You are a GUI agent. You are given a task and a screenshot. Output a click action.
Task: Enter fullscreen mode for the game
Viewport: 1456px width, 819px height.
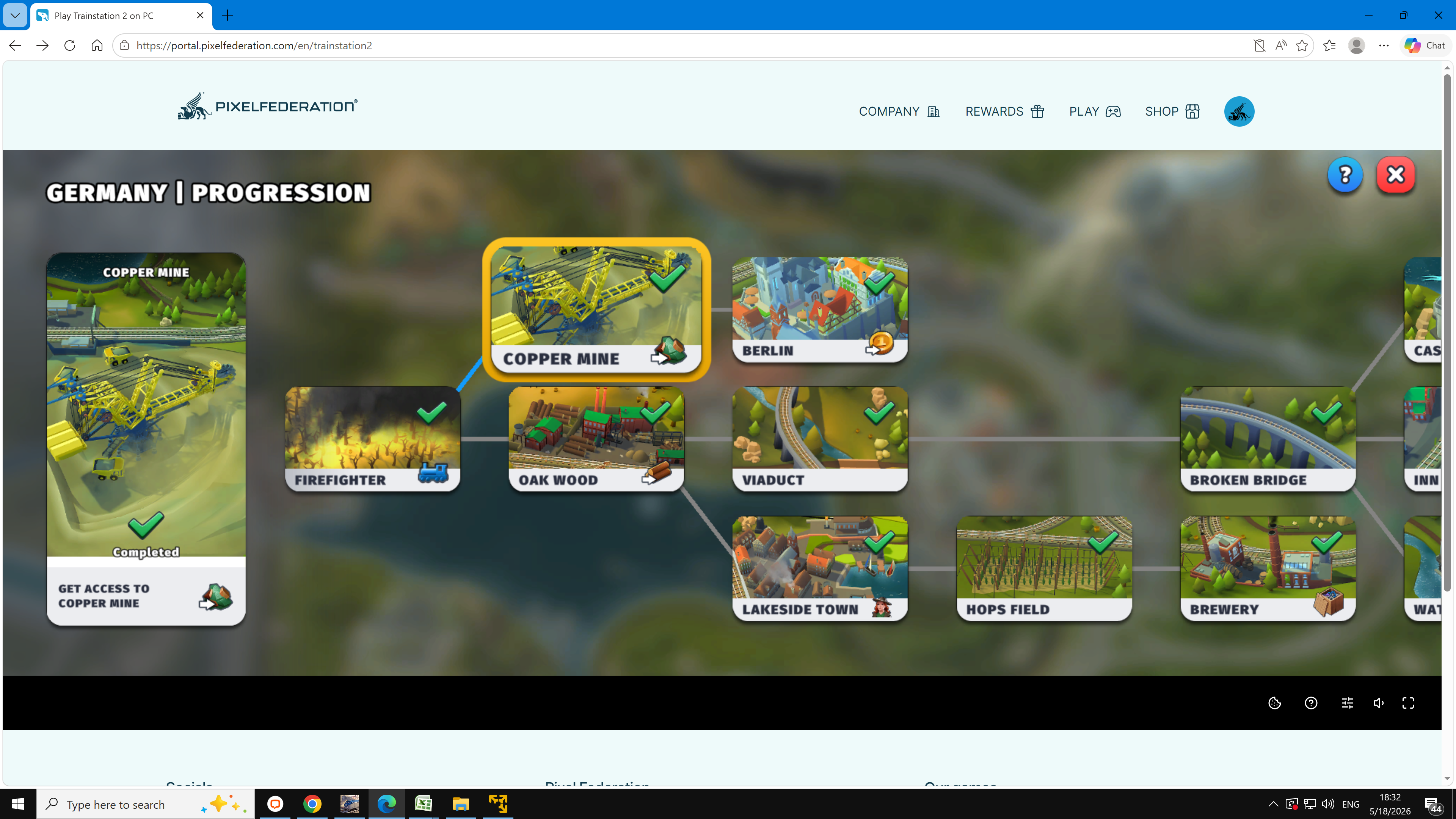1408,703
